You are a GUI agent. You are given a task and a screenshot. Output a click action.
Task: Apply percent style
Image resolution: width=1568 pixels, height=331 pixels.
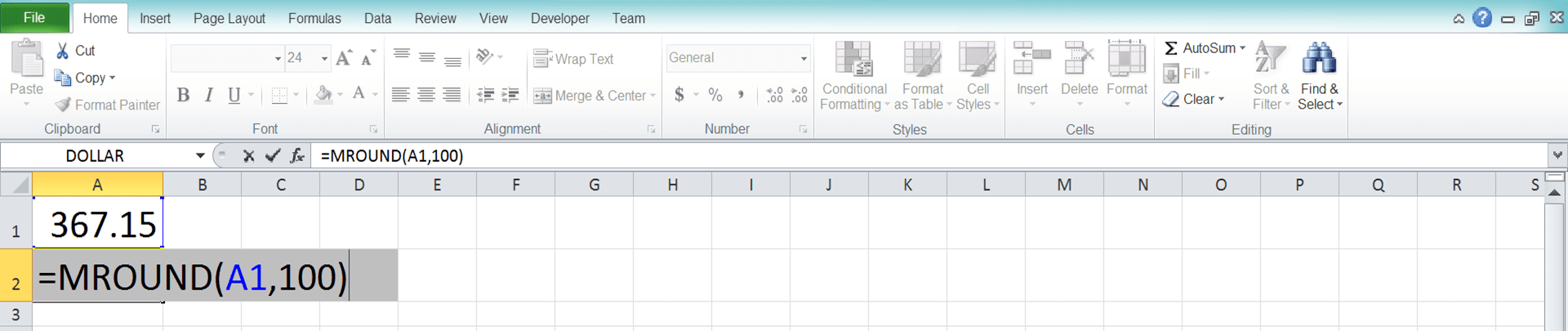[x=715, y=95]
